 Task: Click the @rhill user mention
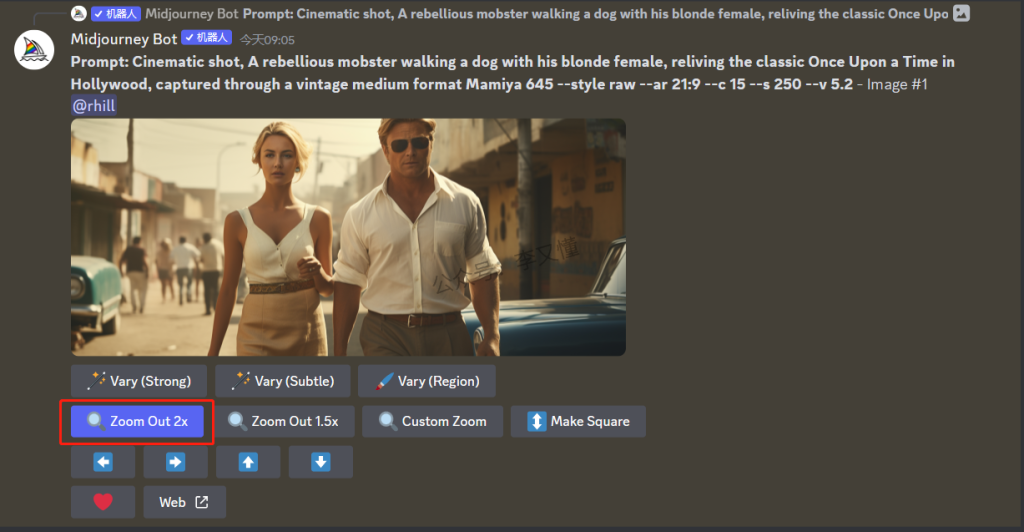[x=94, y=106]
